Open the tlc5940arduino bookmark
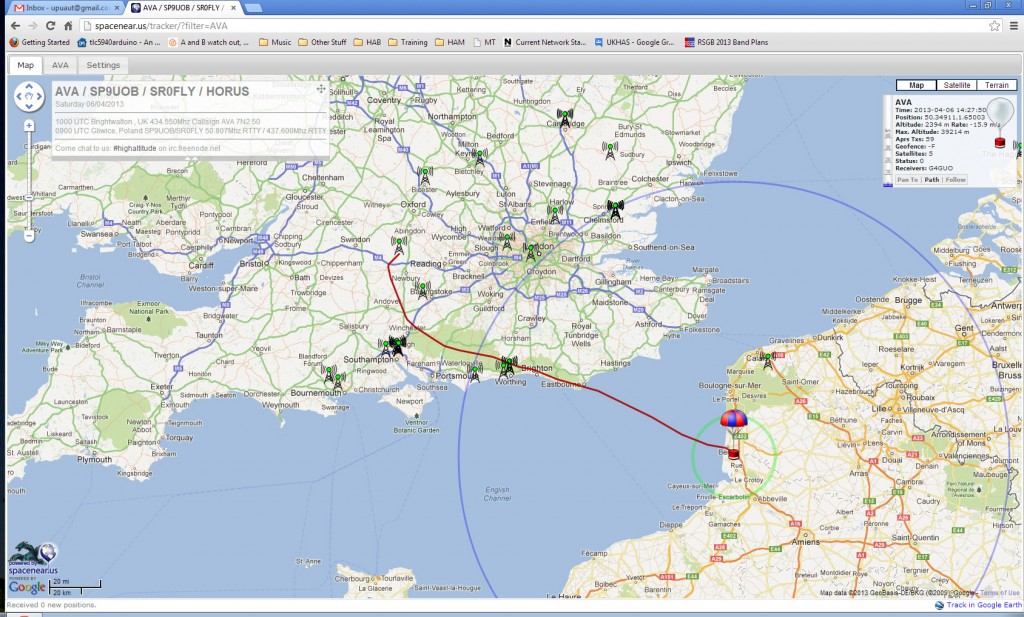The height and width of the screenshot is (617, 1024). click(x=118, y=42)
